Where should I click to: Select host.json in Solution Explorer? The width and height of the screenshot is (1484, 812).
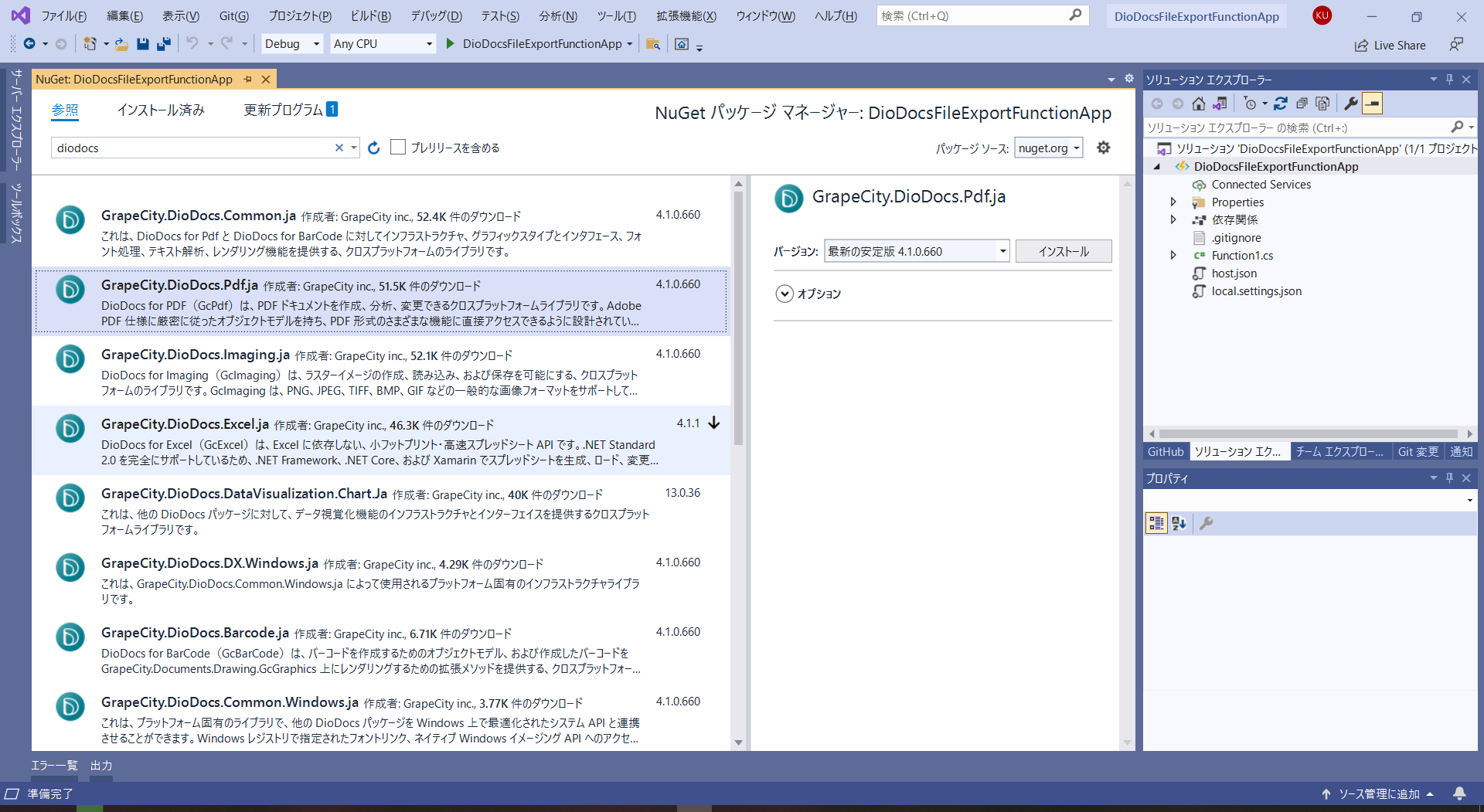(x=1234, y=273)
